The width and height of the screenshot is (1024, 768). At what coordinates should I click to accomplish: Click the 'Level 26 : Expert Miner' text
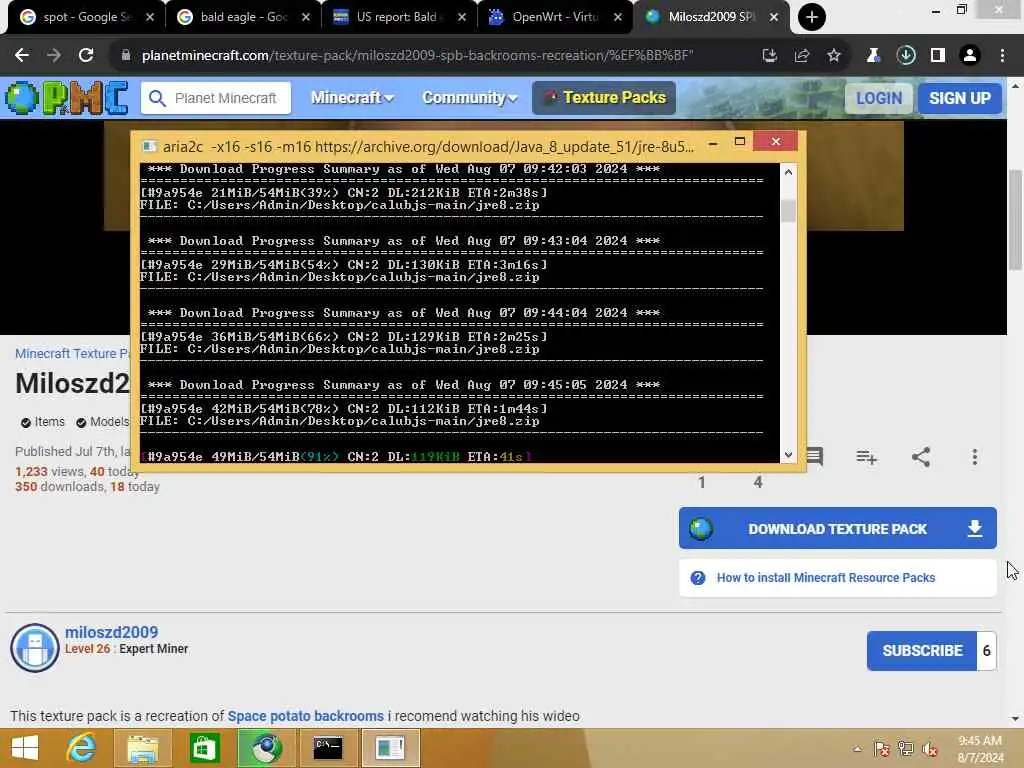click(x=127, y=648)
